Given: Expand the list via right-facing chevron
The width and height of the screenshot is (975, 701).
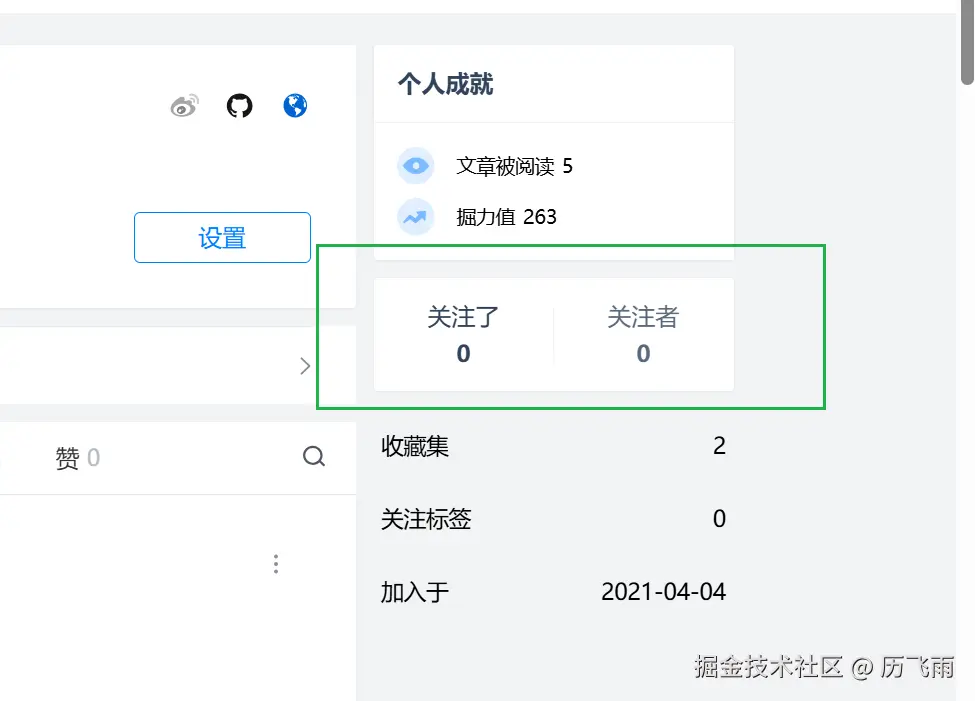Looking at the screenshot, I should tap(306, 366).
